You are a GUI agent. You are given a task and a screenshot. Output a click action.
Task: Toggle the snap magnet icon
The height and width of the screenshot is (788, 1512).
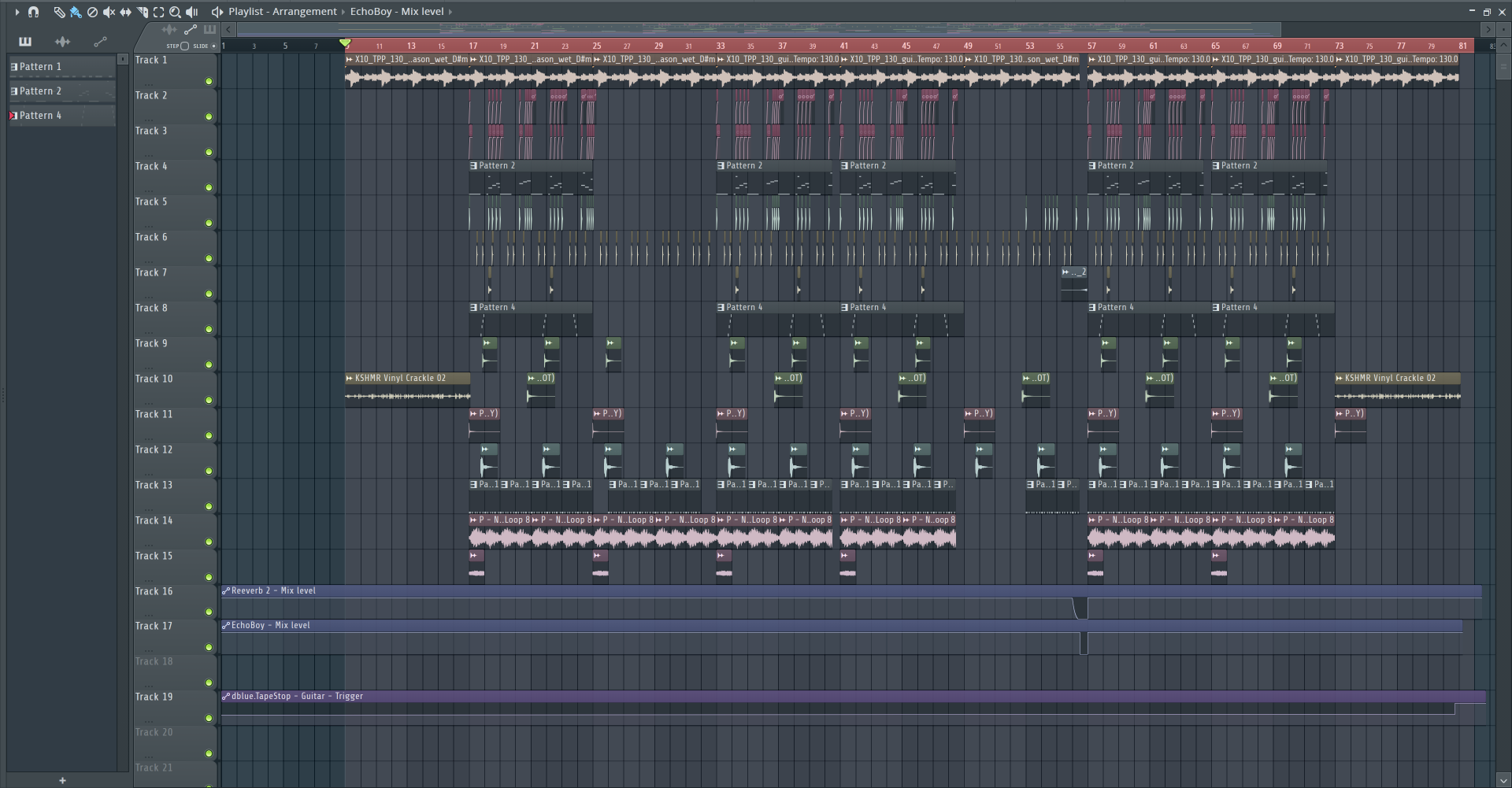point(33,12)
